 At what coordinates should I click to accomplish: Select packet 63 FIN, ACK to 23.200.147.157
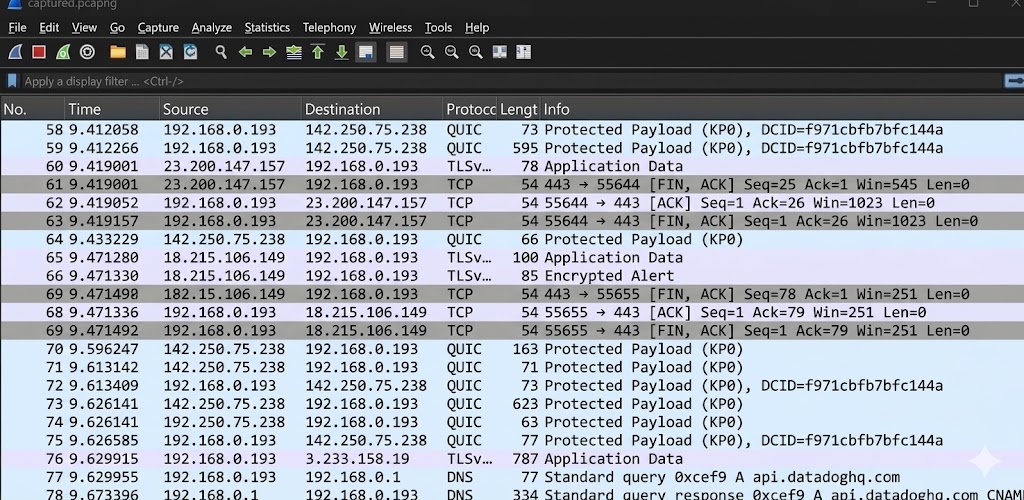(512, 221)
